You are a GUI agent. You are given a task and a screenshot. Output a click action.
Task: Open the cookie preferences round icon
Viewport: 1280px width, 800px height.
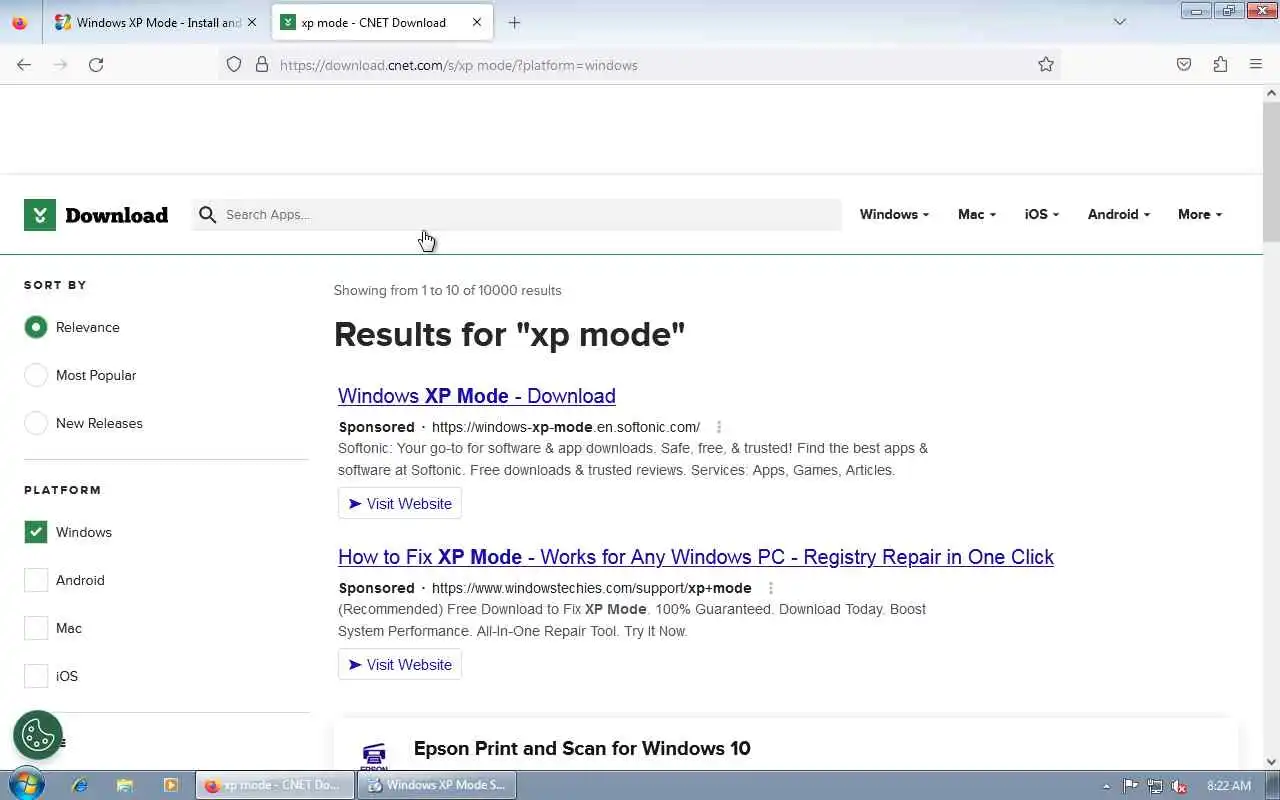(38, 735)
